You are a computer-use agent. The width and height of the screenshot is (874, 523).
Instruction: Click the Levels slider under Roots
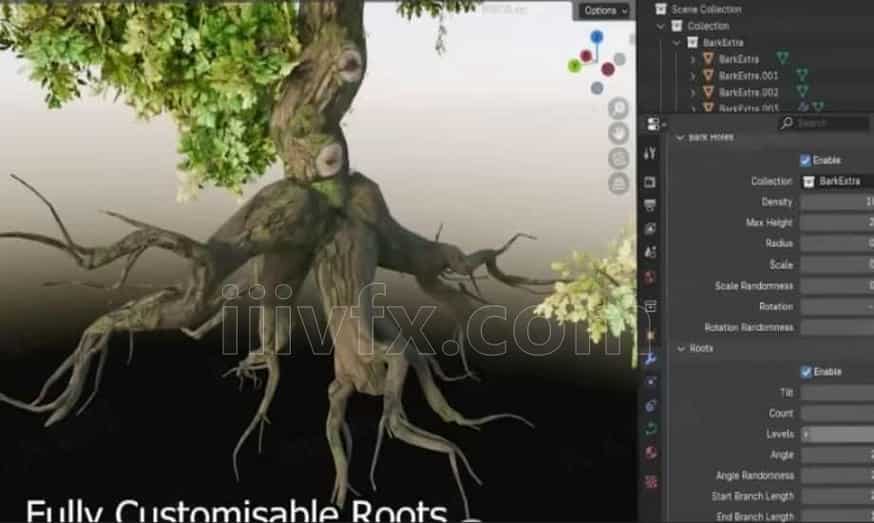pos(837,434)
